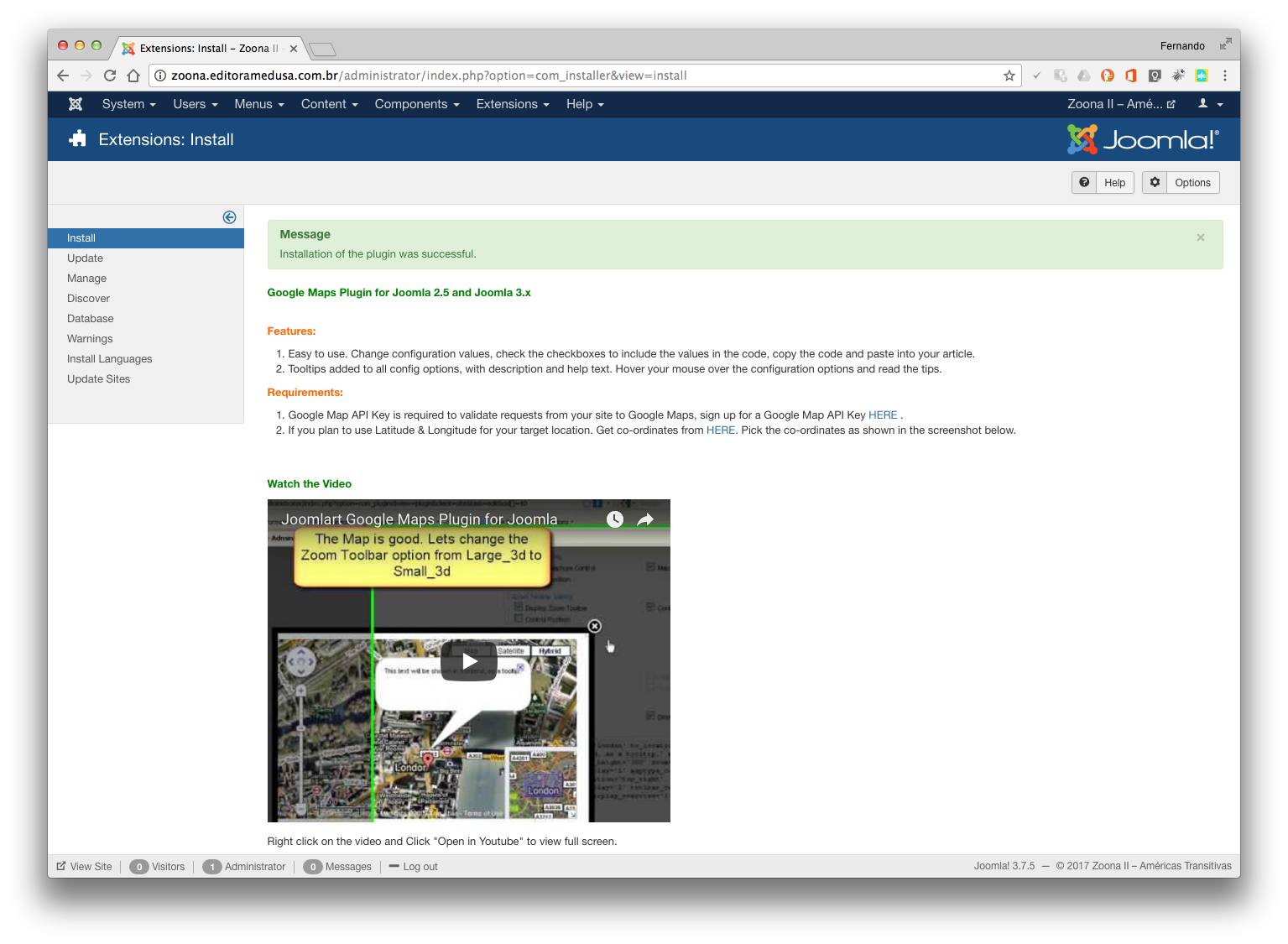Click the browser home icon
This screenshot has height=944, width=1288.
133,76
